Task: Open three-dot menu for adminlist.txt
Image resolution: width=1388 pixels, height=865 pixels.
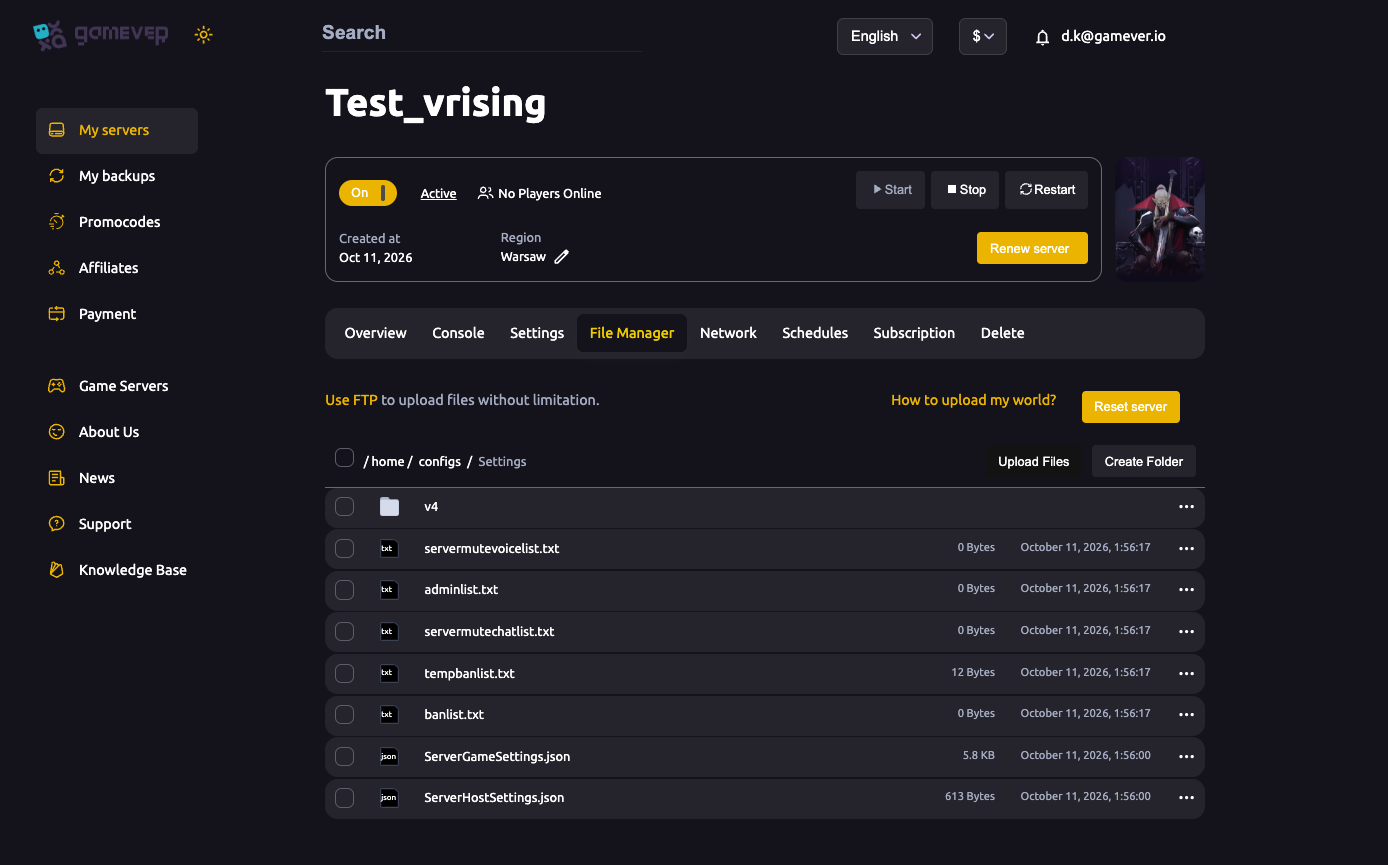Action: pyautogui.click(x=1187, y=590)
